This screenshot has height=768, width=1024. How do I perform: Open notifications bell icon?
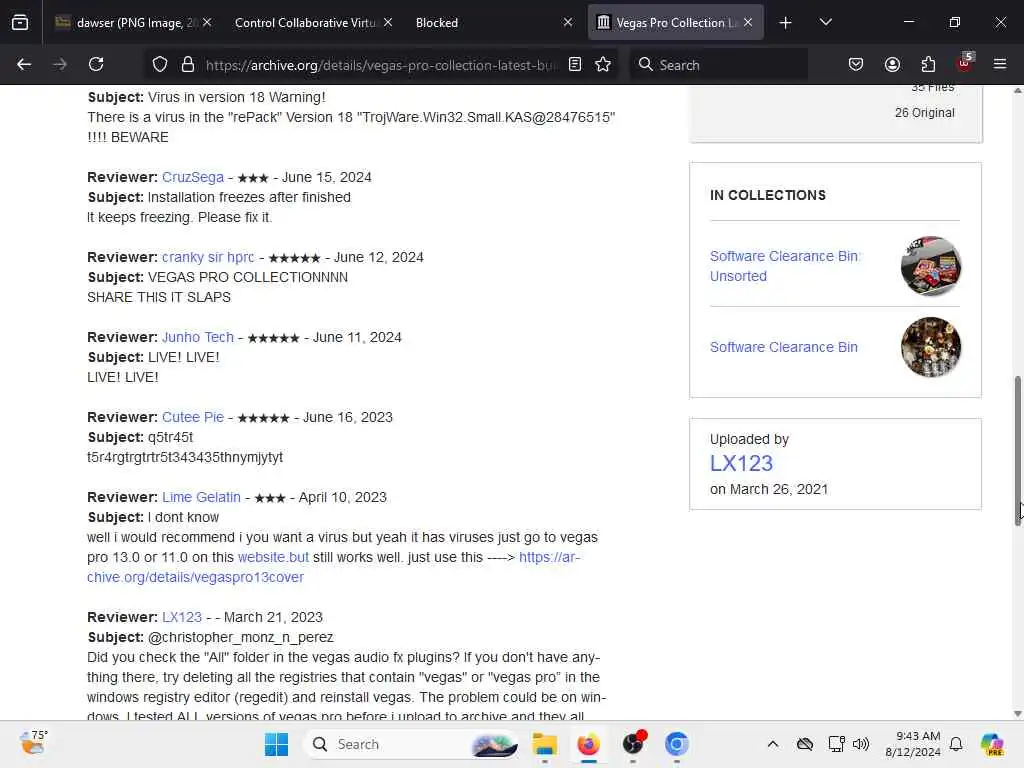point(956,744)
